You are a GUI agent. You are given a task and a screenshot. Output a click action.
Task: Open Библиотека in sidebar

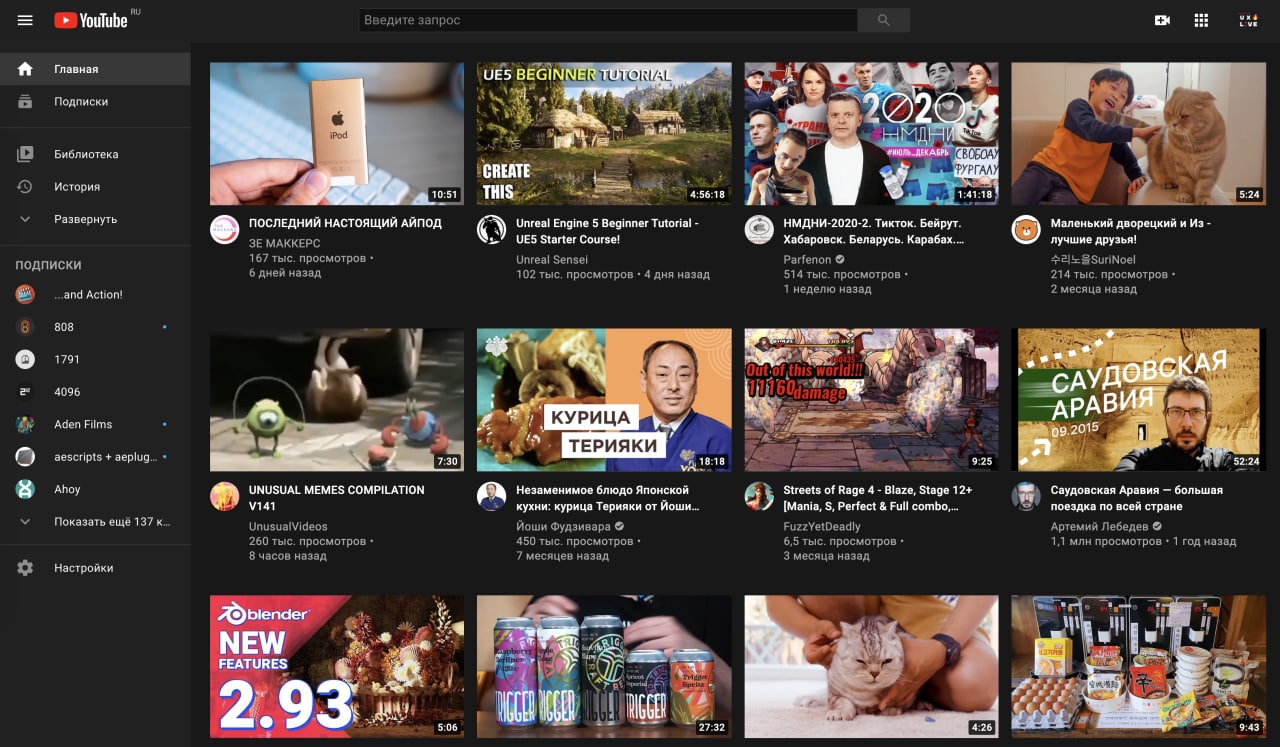95,154
